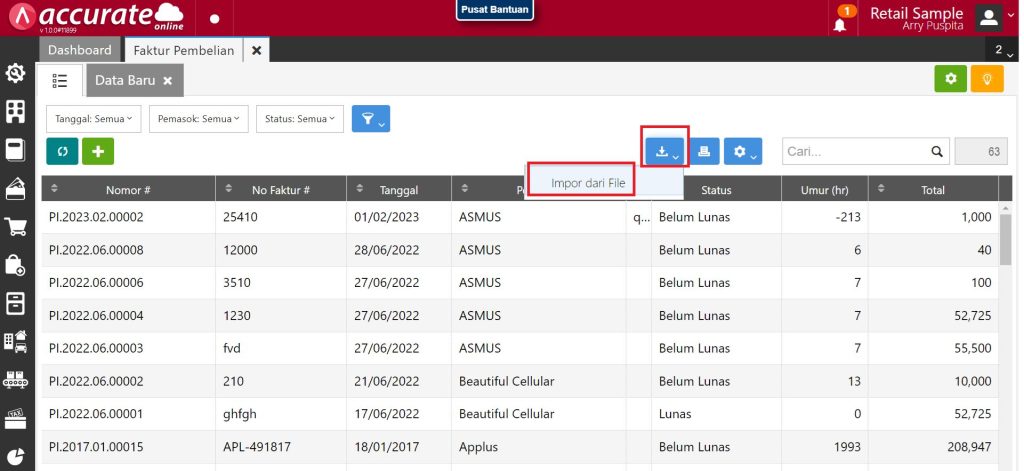Click the magnifier search icon
This screenshot has height=471, width=1024.
(937, 152)
